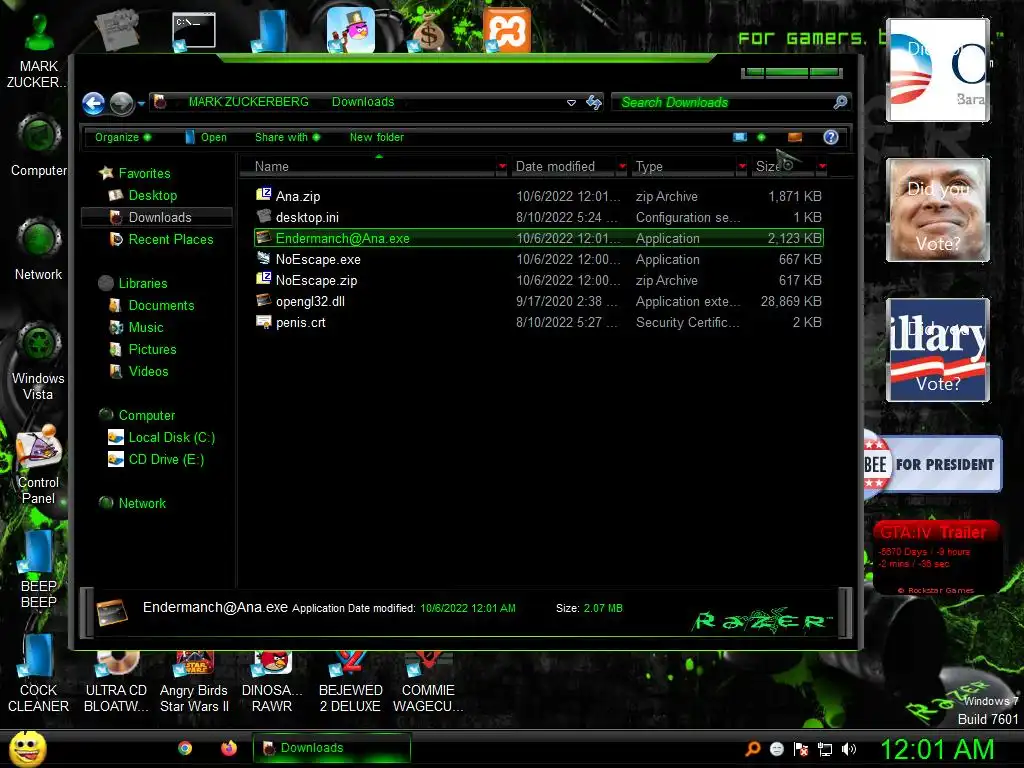Image resolution: width=1024 pixels, height=768 pixels.
Task: Click Network in the navigation pane
Action: click(x=133, y=503)
